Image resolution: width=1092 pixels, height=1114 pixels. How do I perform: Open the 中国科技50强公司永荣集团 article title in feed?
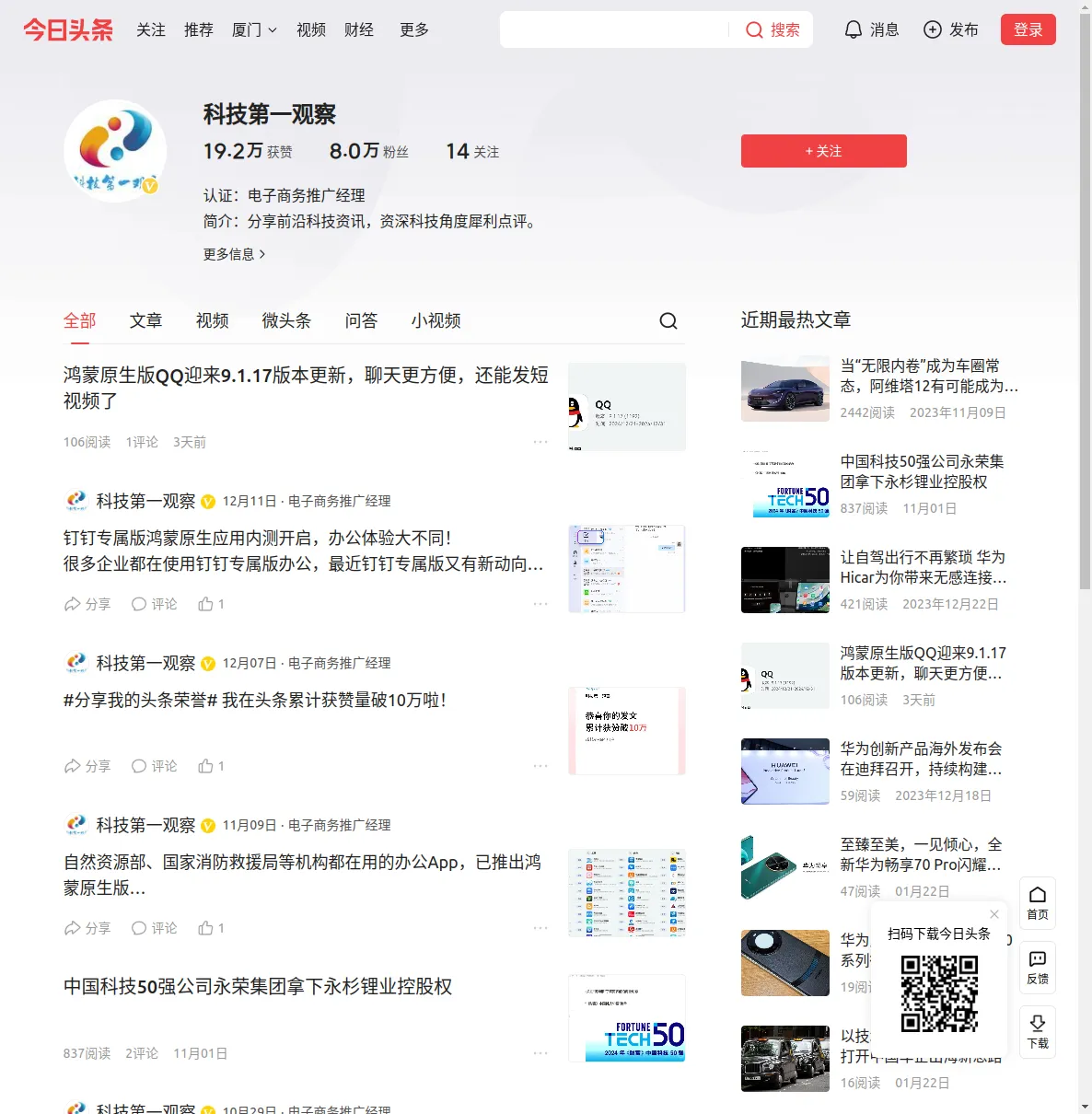pos(258,987)
